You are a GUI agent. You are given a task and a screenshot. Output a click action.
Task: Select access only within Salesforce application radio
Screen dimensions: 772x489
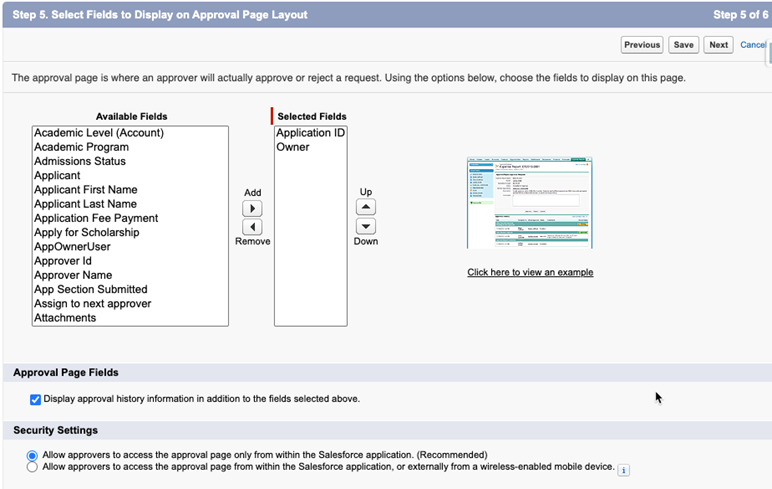33,455
